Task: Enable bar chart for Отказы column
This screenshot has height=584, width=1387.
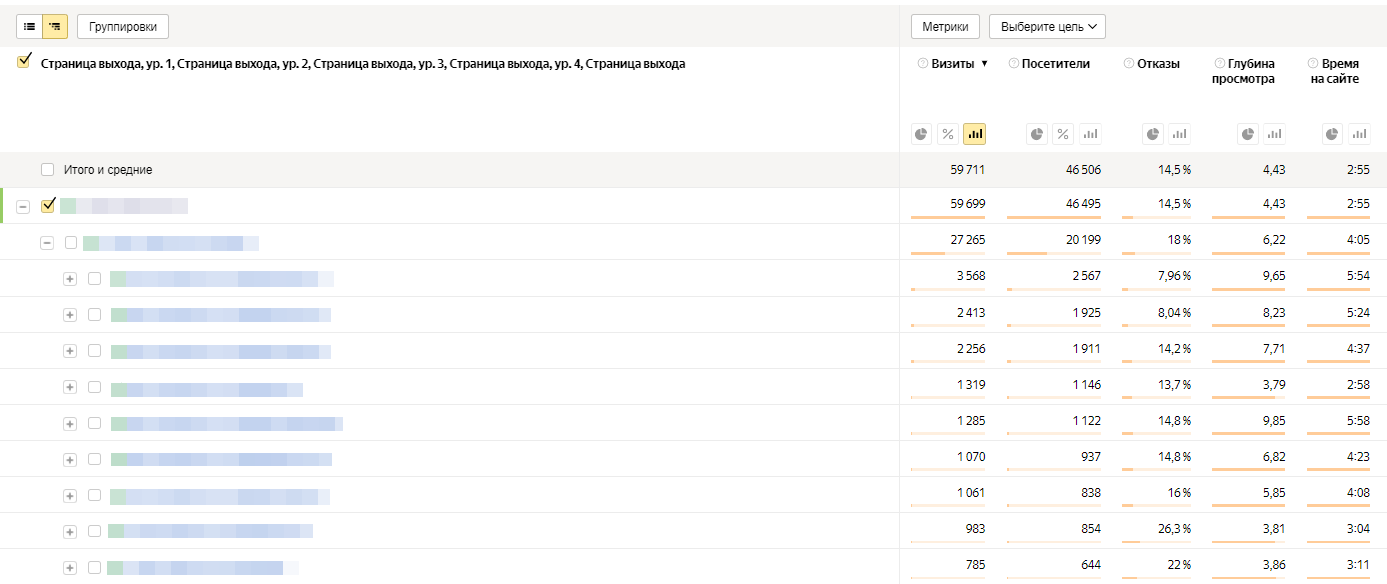Action: pos(1179,134)
